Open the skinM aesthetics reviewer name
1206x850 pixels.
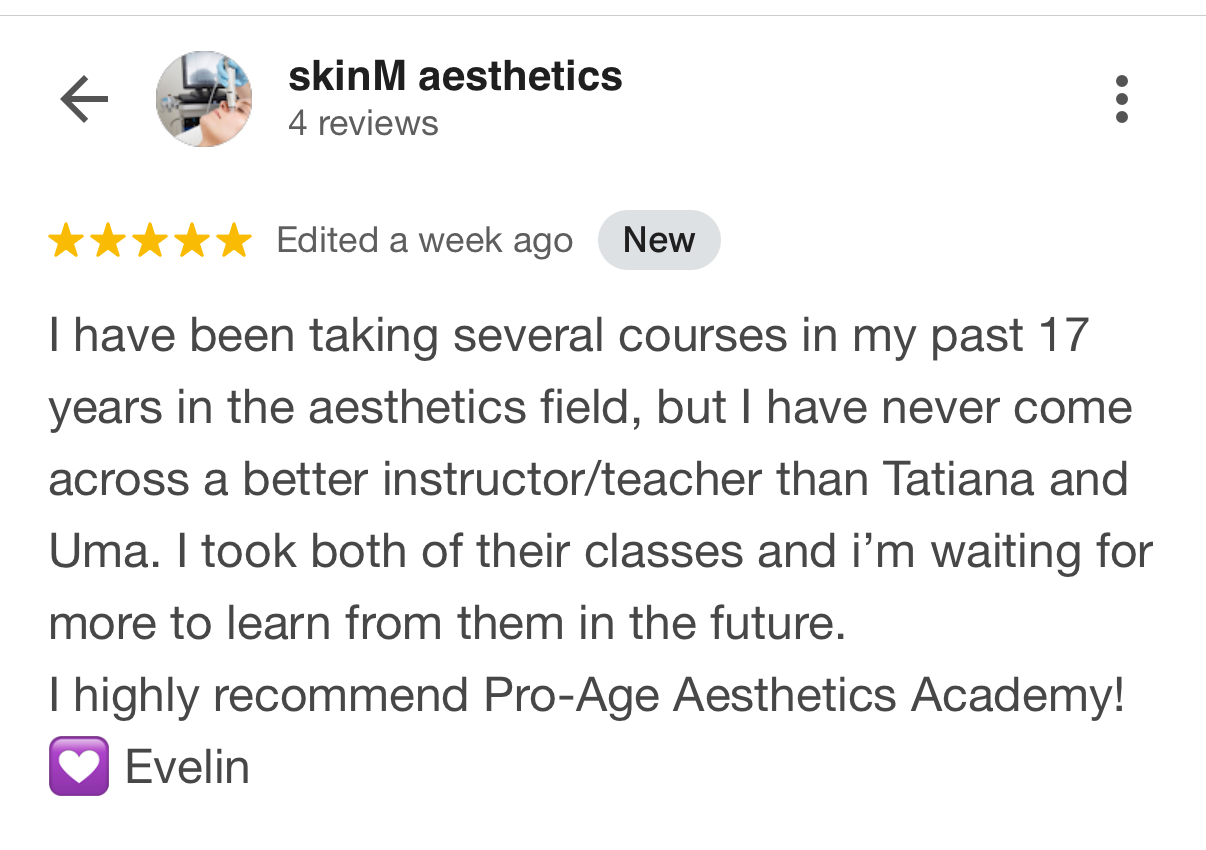tap(455, 77)
